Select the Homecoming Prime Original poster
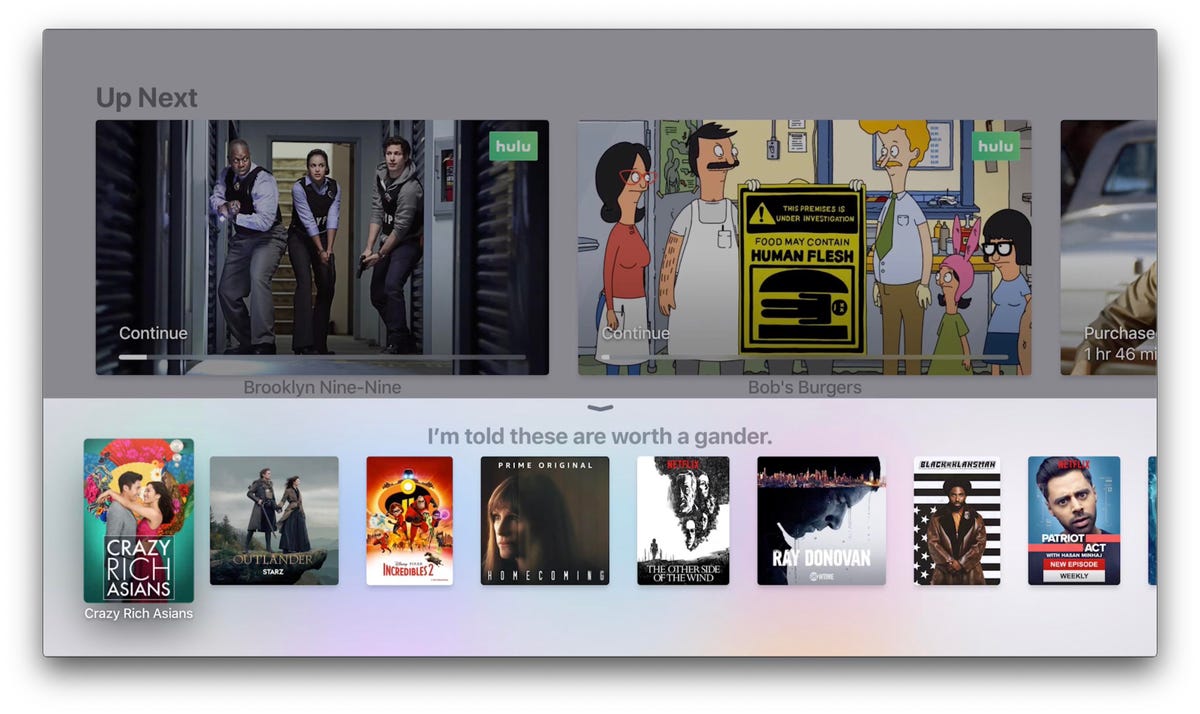1200x714 pixels. [x=546, y=520]
